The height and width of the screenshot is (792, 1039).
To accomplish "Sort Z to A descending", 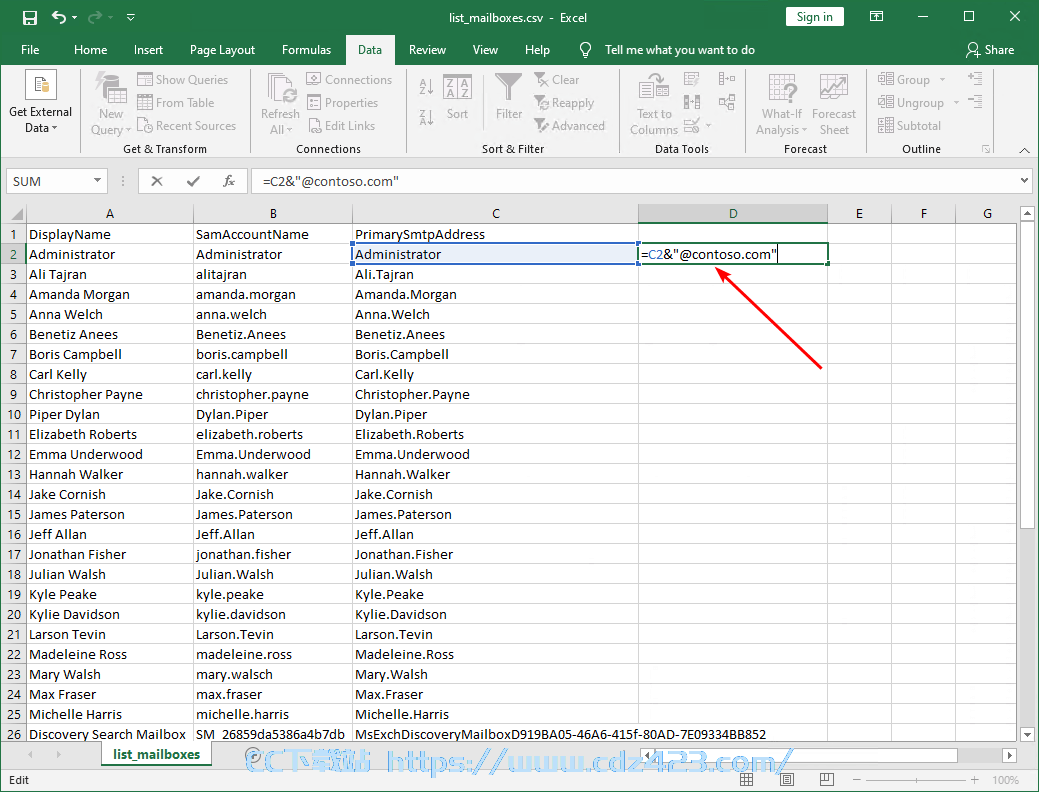I will pyautogui.click(x=426, y=117).
